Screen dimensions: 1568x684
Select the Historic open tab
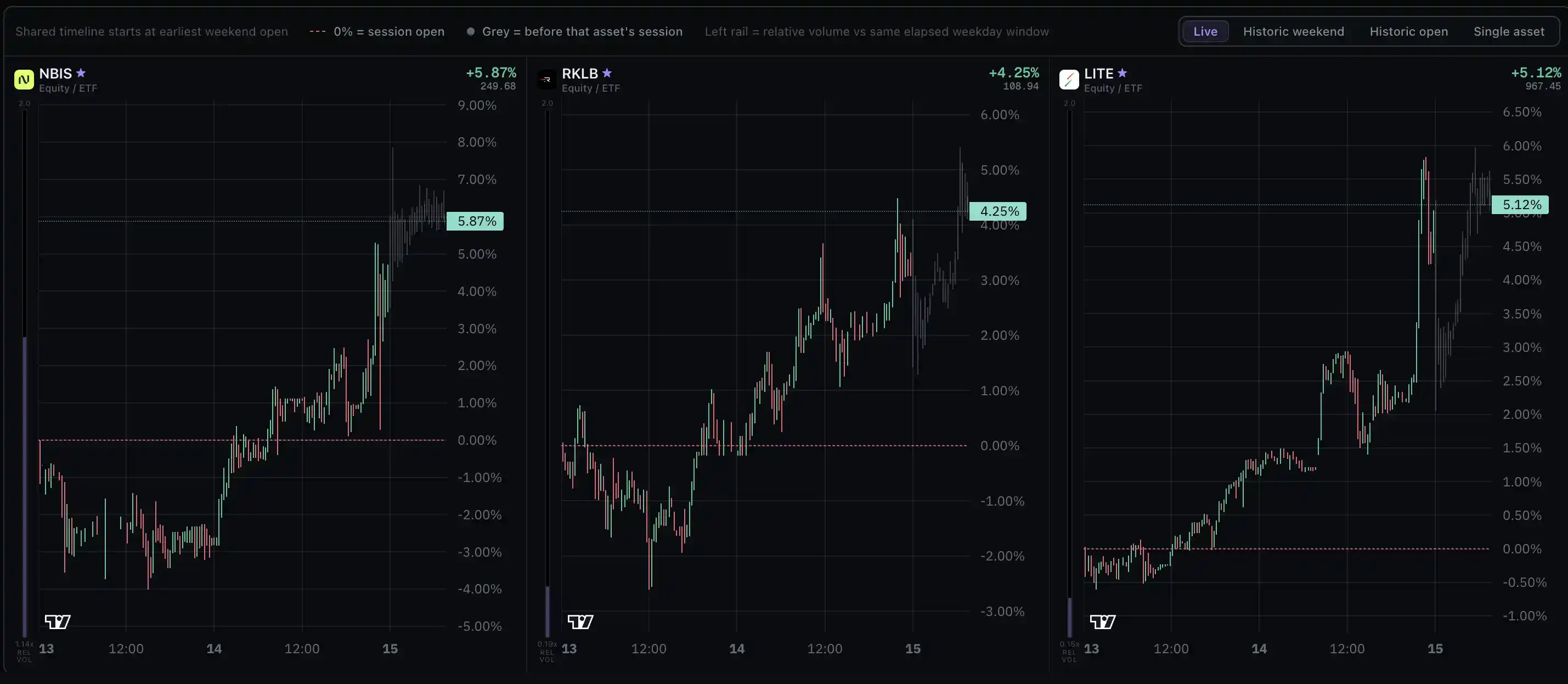click(1408, 32)
